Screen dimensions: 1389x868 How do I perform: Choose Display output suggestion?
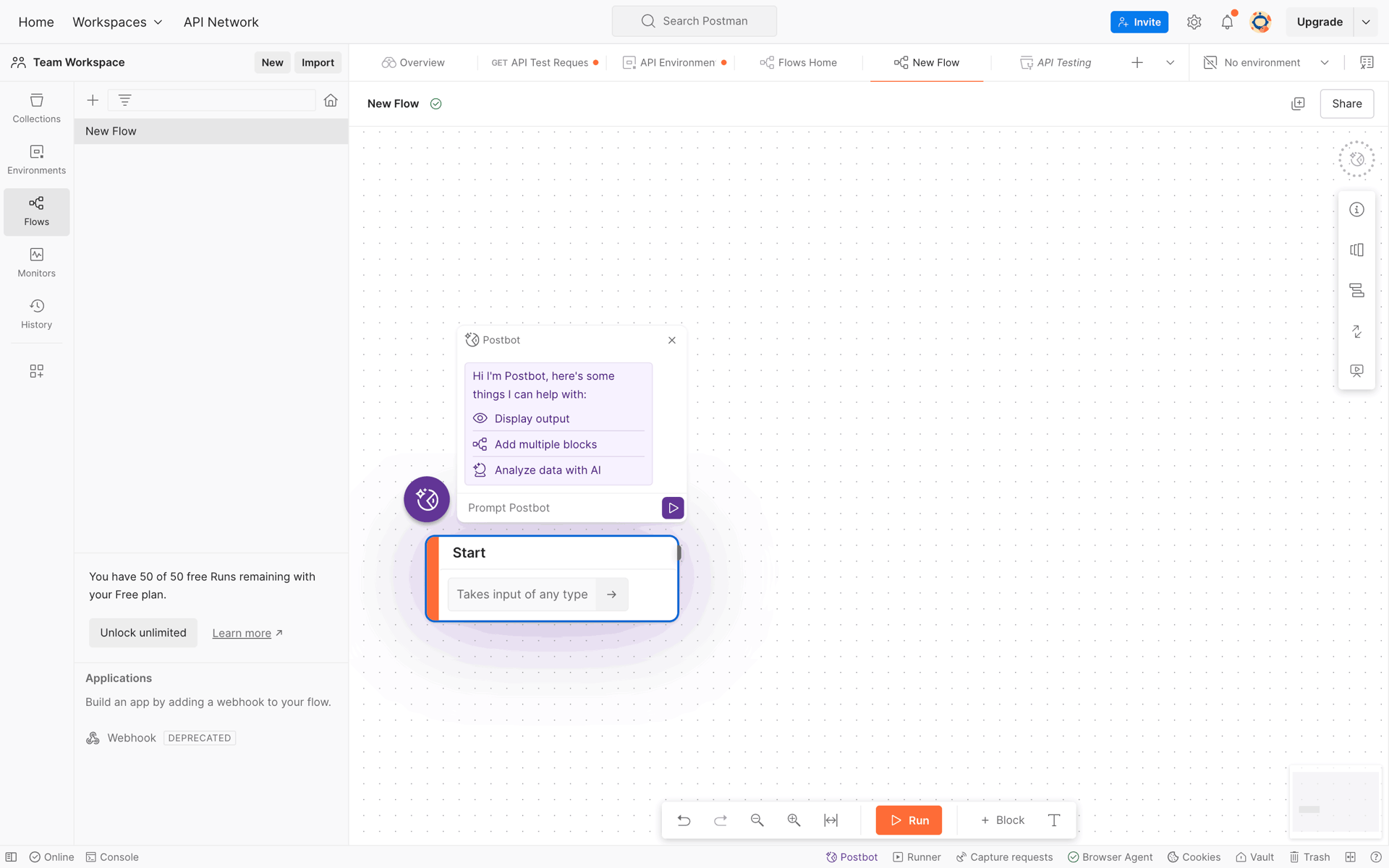pos(558,419)
